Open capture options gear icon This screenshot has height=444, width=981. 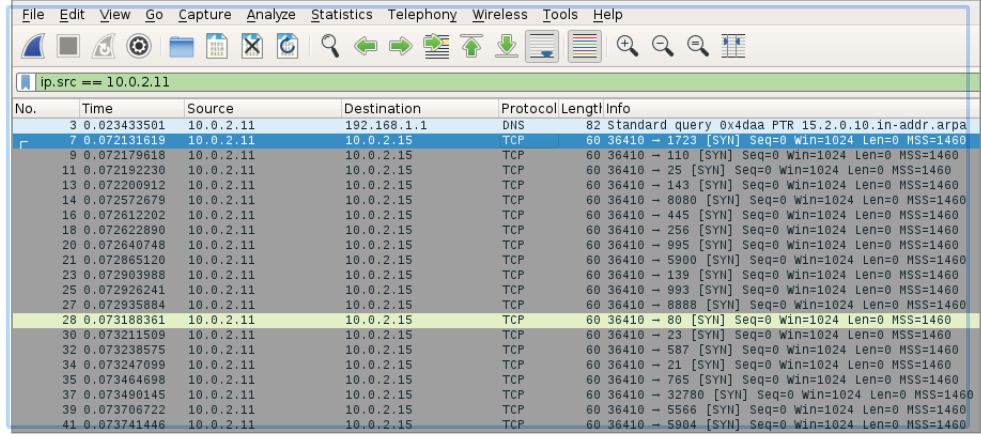138,46
